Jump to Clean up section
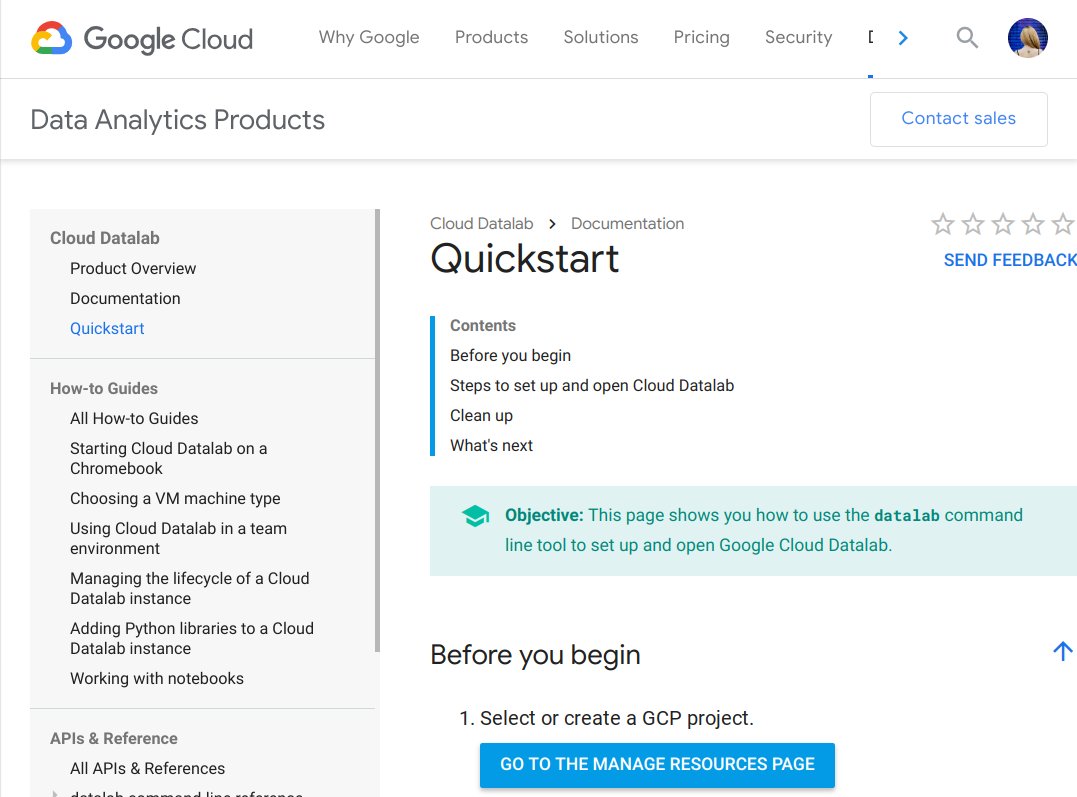Image resolution: width=1077 pixels, height=797 pixels. (x=481, y=416)
